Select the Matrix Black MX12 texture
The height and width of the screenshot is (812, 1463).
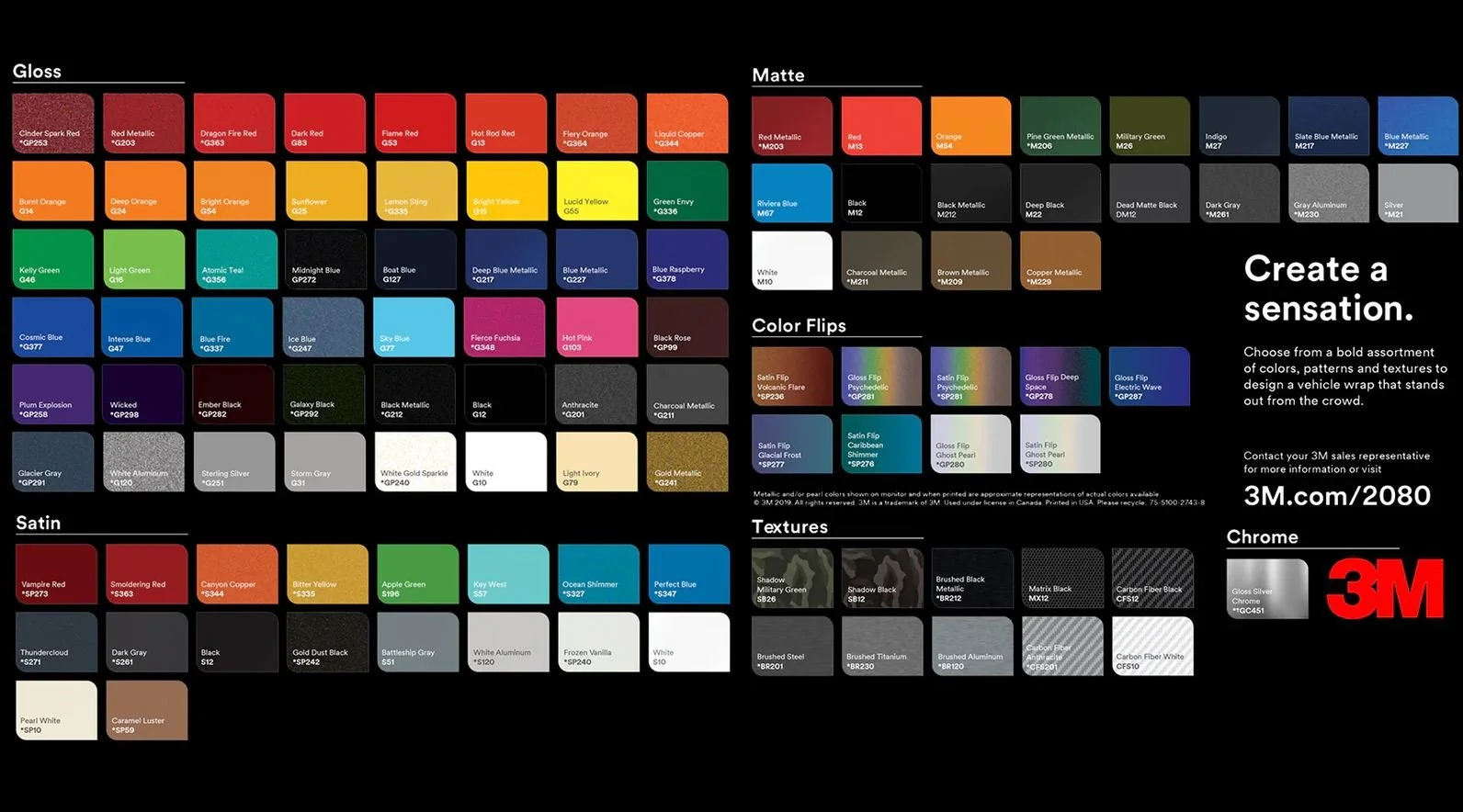click(x=1062, y=579)
